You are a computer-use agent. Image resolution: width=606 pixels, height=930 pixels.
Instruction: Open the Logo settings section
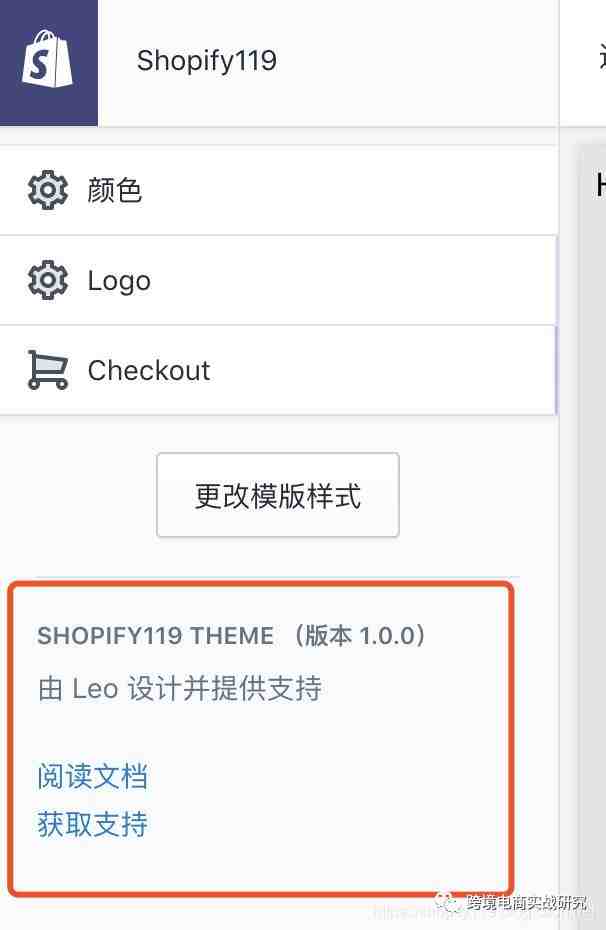click(278, 281)
